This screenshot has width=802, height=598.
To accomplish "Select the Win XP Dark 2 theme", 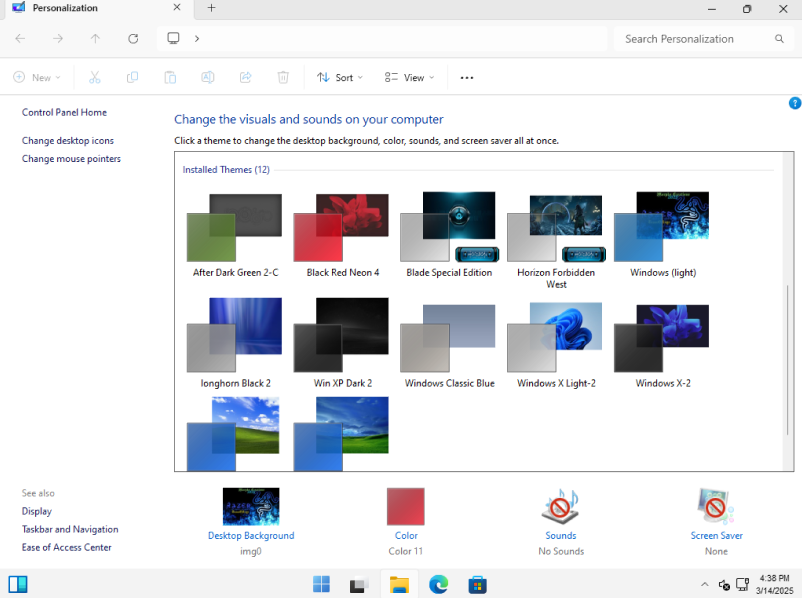I will click(343, 343).
